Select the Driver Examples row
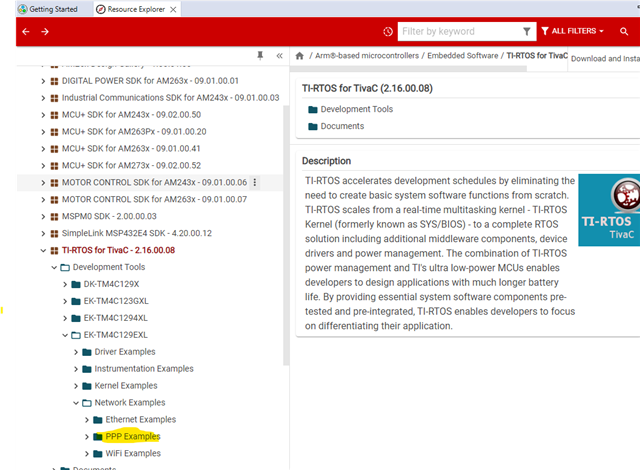This screenshot has width=640, height=470. [x=125, y=352]
